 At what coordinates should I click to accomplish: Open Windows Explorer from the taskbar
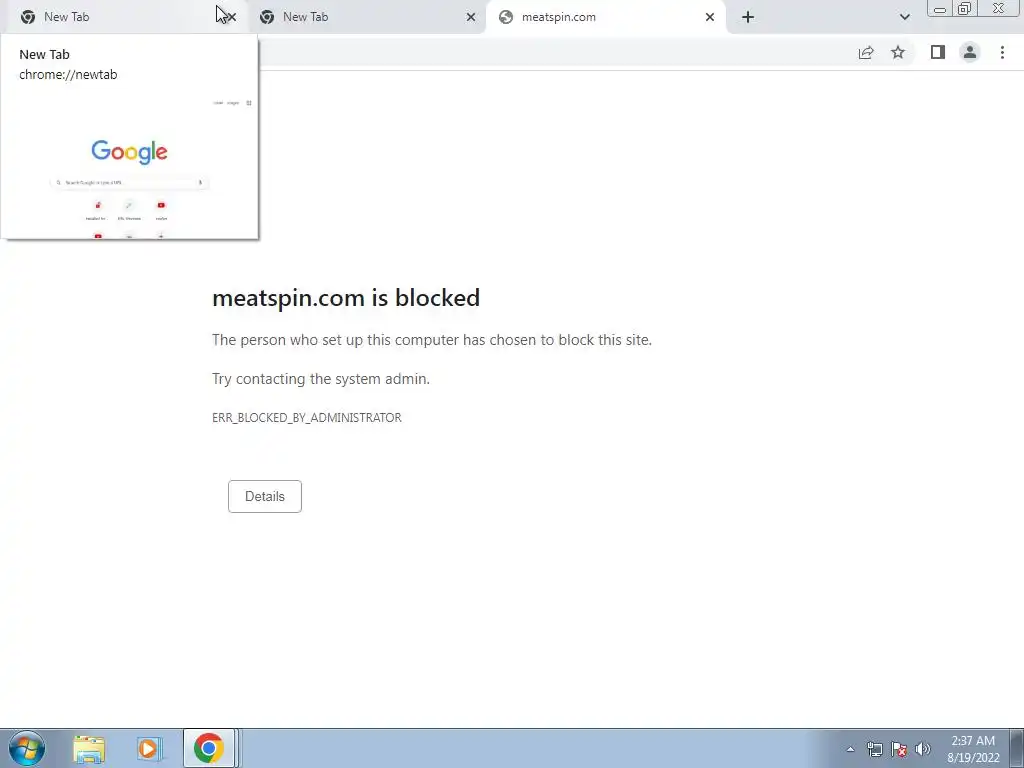(89, 748)
